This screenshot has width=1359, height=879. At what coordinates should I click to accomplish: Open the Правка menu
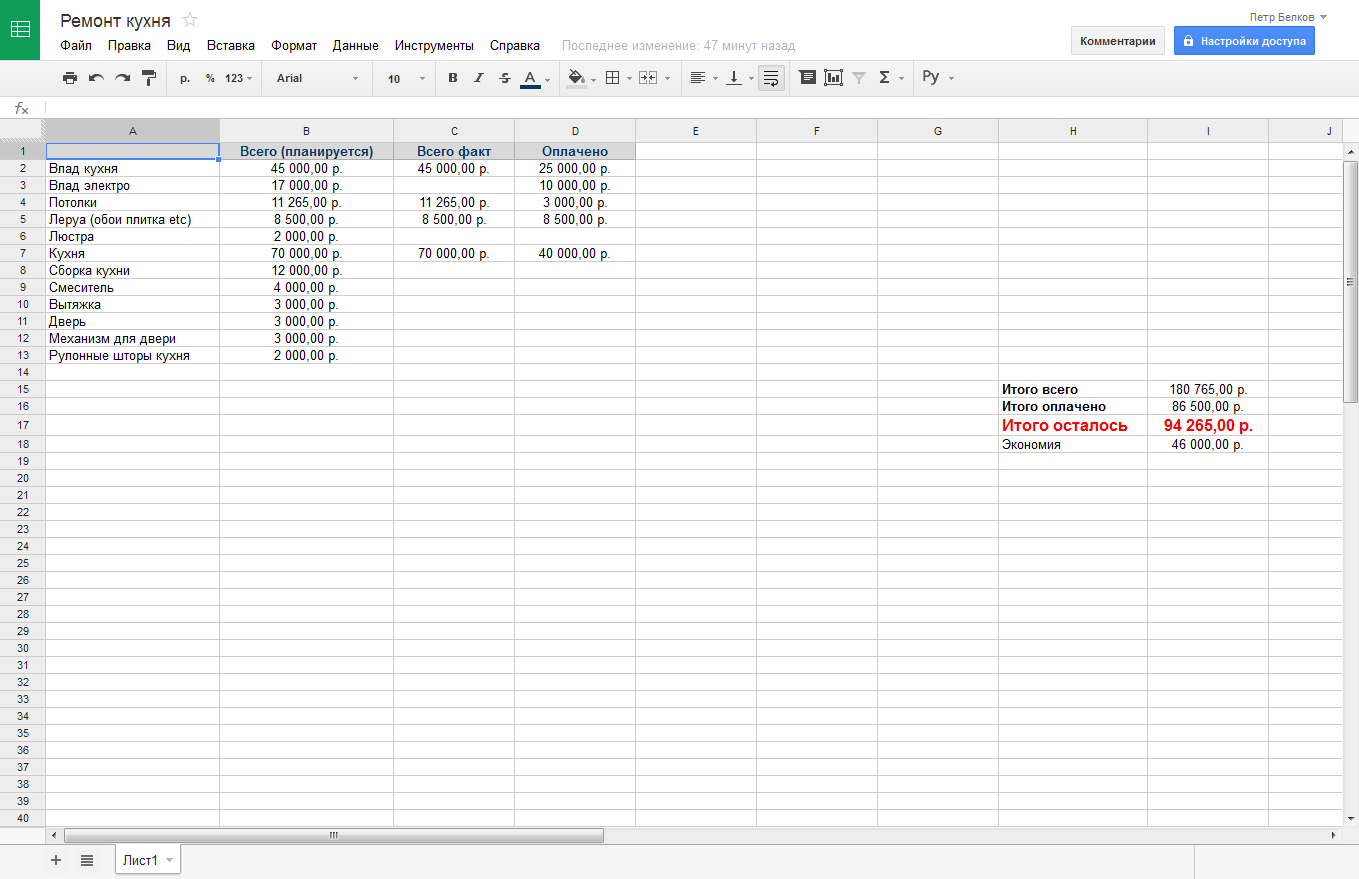(x=129, y=45)
